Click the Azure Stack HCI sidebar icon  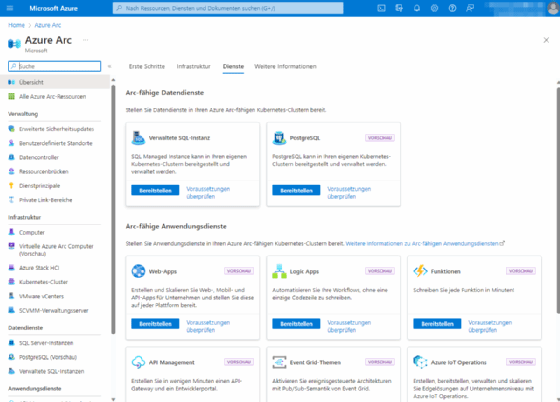click(11, 267)
